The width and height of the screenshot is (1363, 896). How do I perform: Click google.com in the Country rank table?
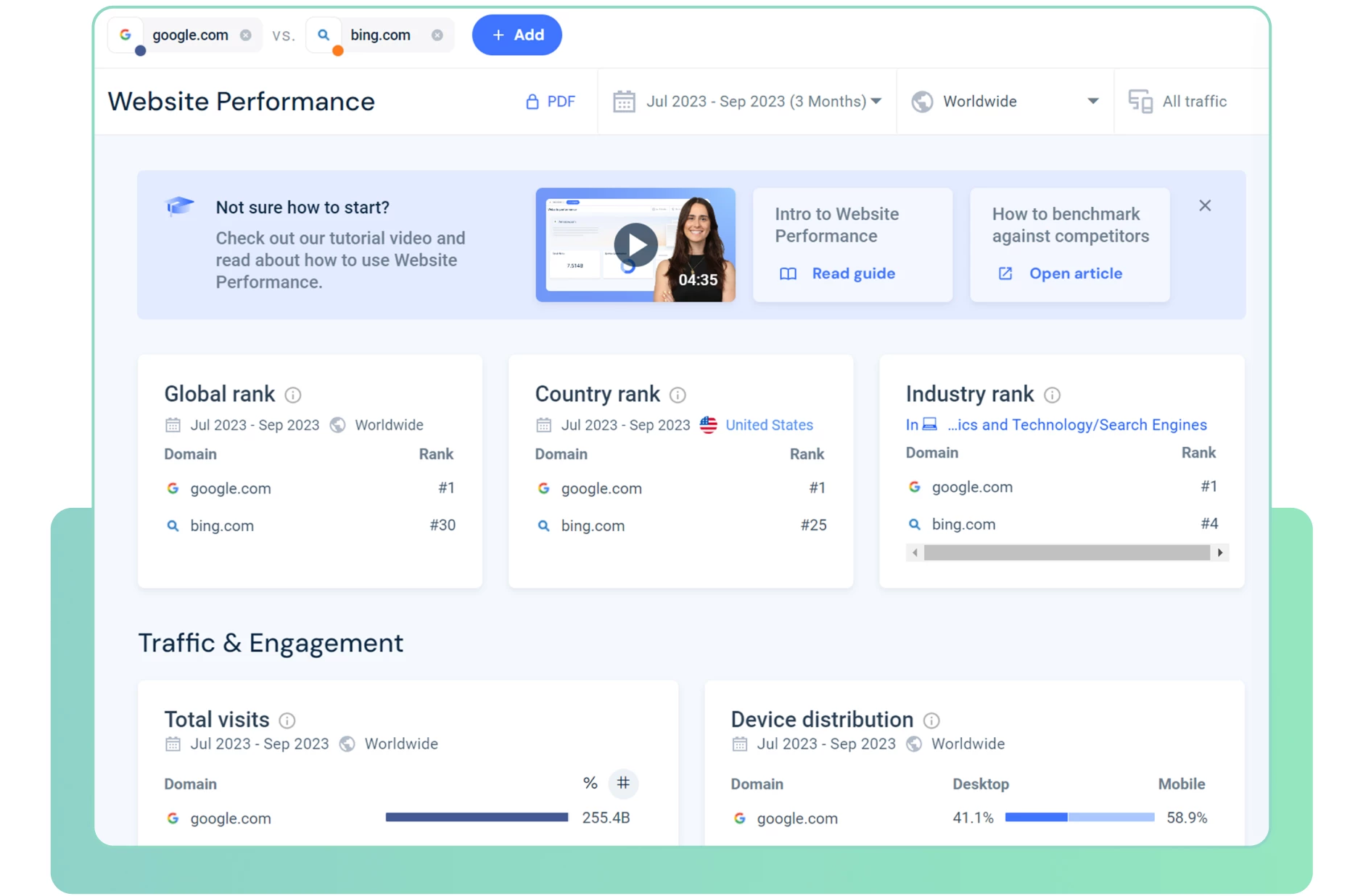601,489
